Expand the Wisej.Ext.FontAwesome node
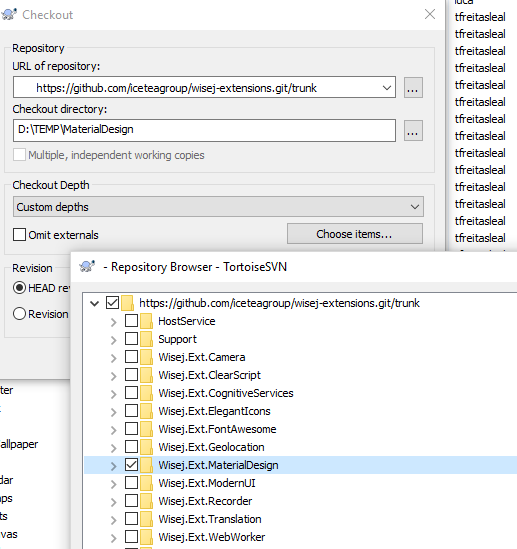Screen dimensions: 517x549 (113, 430)
